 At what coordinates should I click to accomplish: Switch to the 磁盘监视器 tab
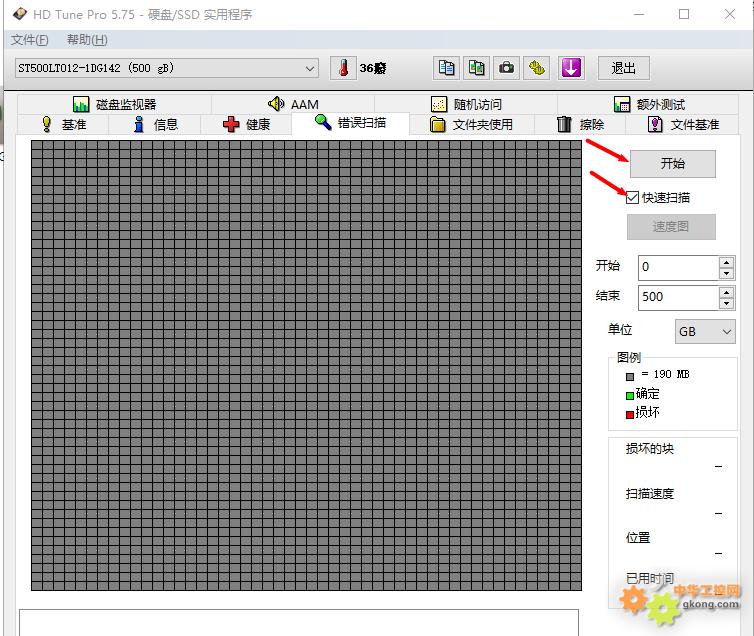(114, 104)
